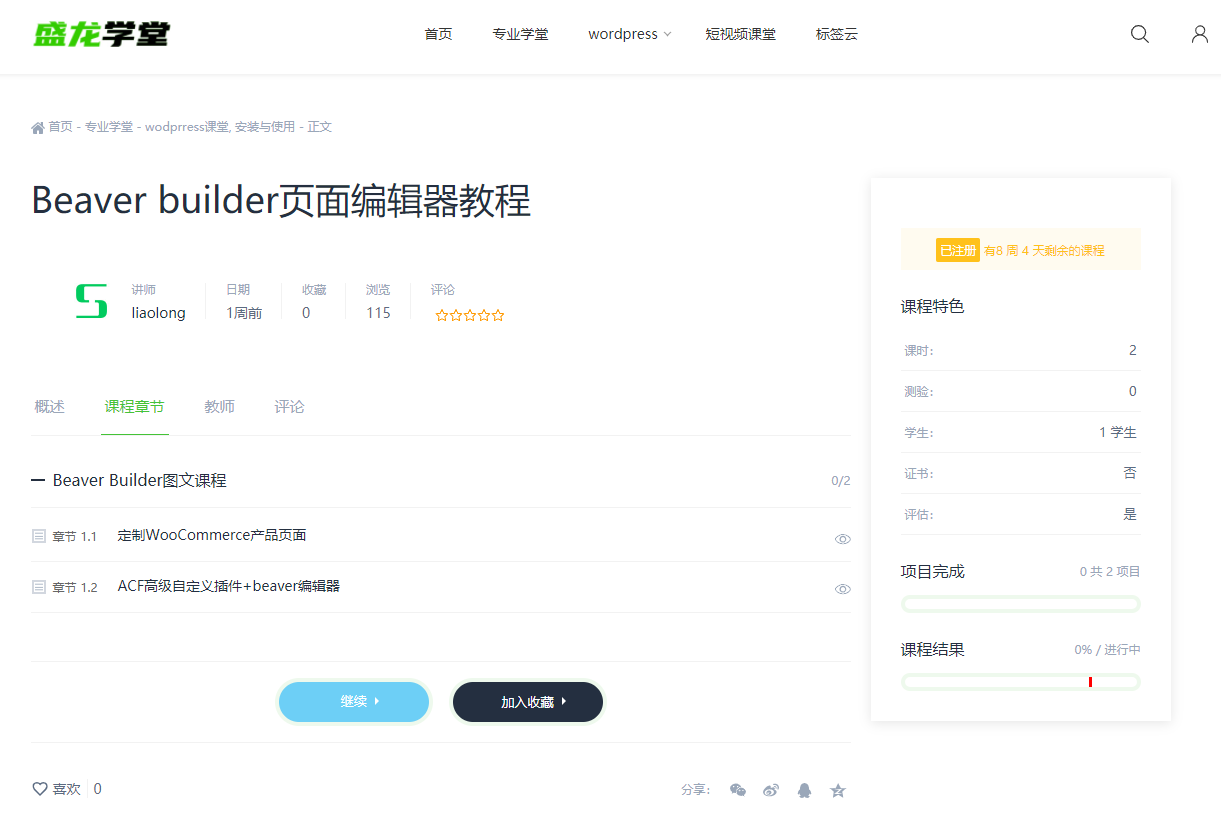Click the page title Beaver builder页面编辑器教程
The image size is (1221, 827).
tap(281, 201)
